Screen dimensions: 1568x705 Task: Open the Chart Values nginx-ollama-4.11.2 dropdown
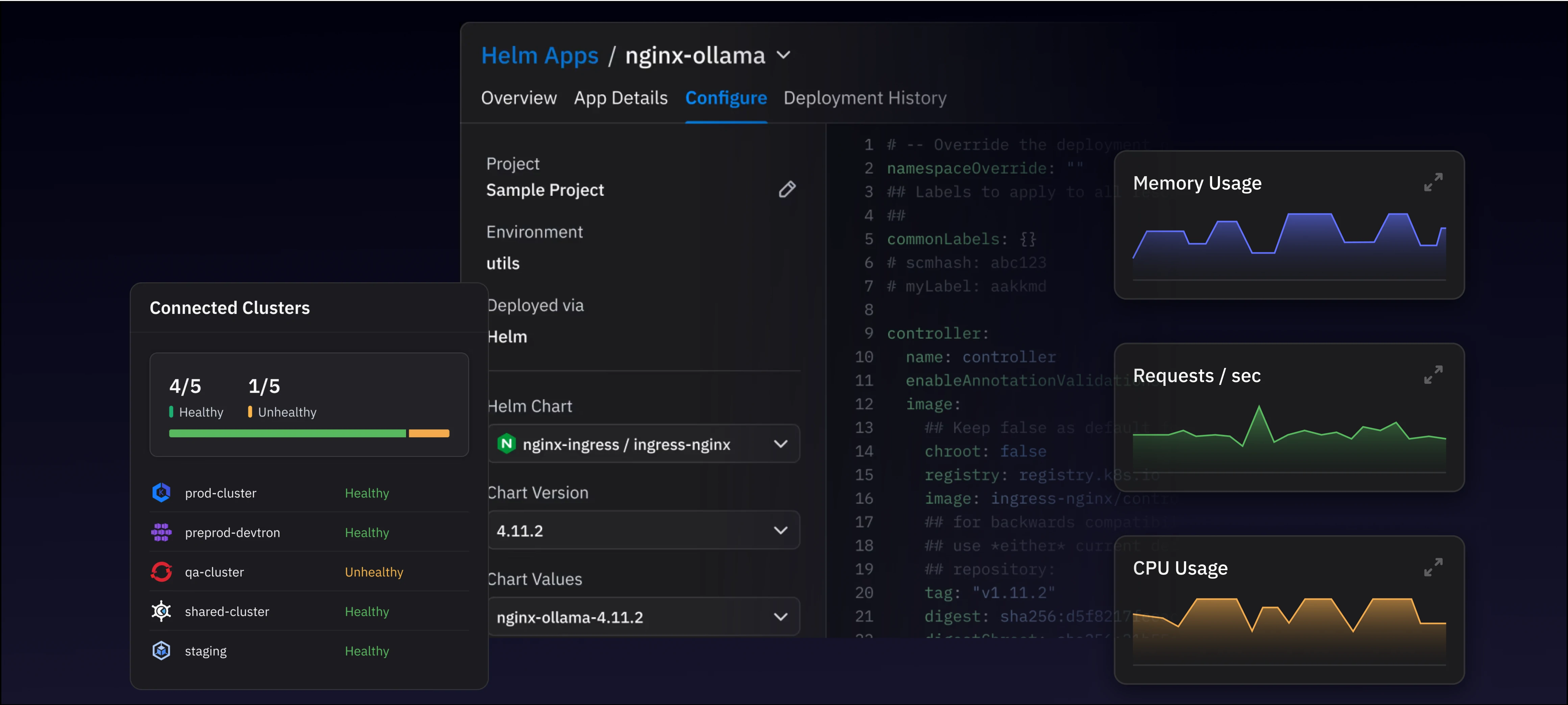(x=780, y=617)
